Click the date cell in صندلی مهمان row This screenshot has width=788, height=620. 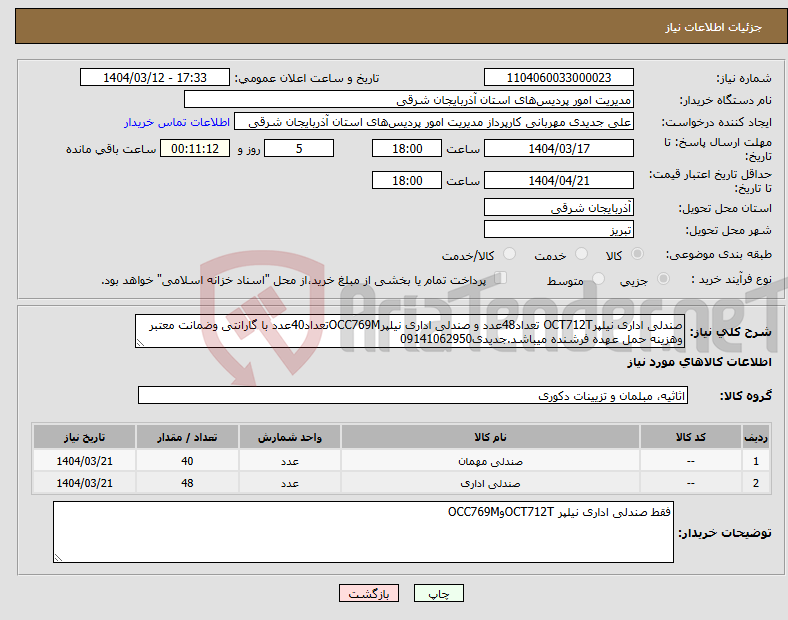coord(84,461)
